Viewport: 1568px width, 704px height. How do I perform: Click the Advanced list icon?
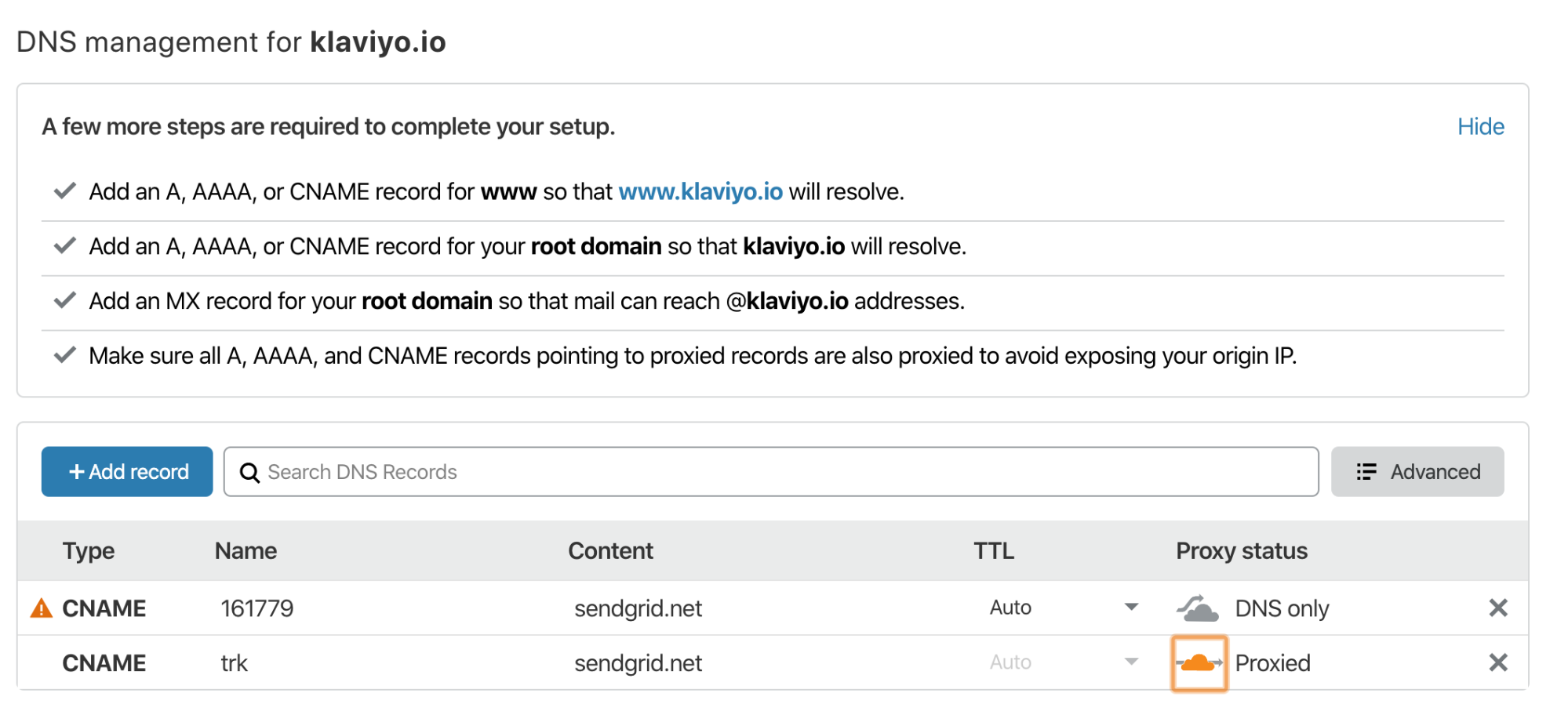click(1366, 472)
